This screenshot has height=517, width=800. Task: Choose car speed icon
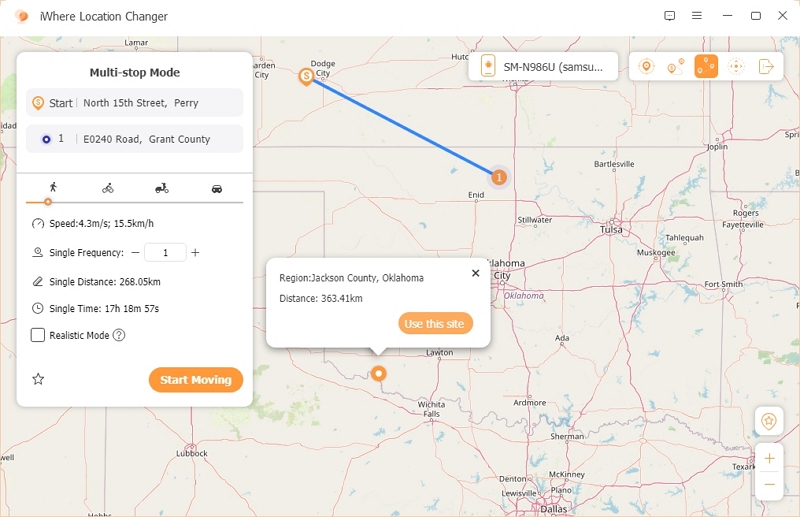click(x=217, y=189)
